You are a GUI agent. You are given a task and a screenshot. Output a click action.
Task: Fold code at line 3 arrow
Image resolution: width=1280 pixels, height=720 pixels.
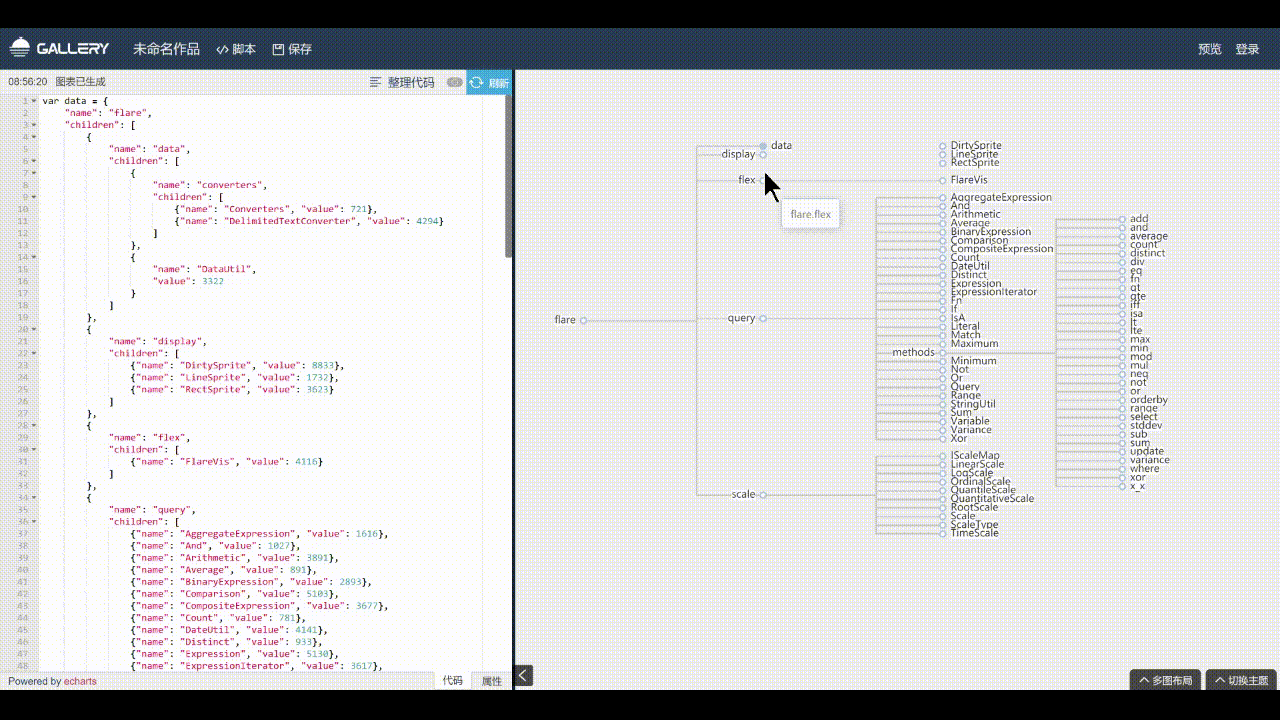point(34,125)
